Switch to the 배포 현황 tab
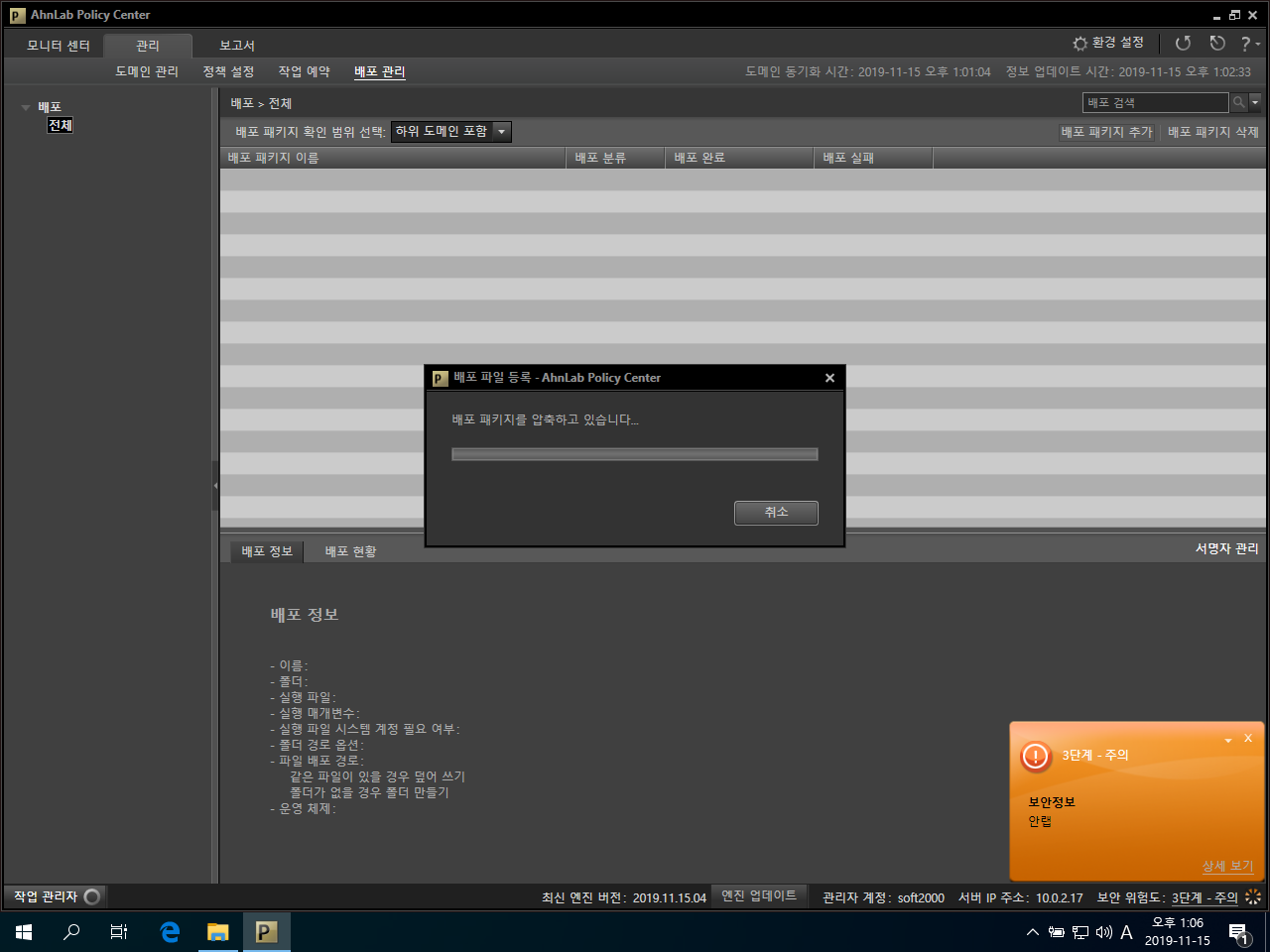 (x=350, y=551)
